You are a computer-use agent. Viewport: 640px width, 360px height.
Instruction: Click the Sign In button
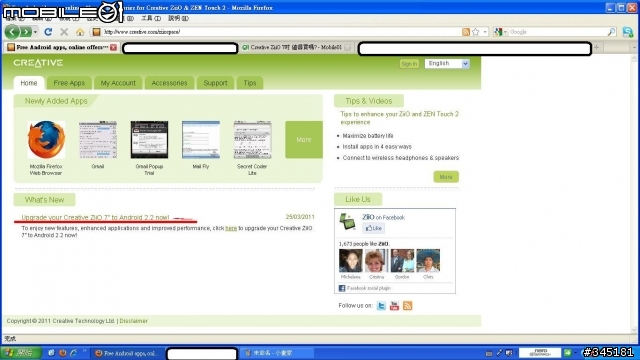pos(409,64)
